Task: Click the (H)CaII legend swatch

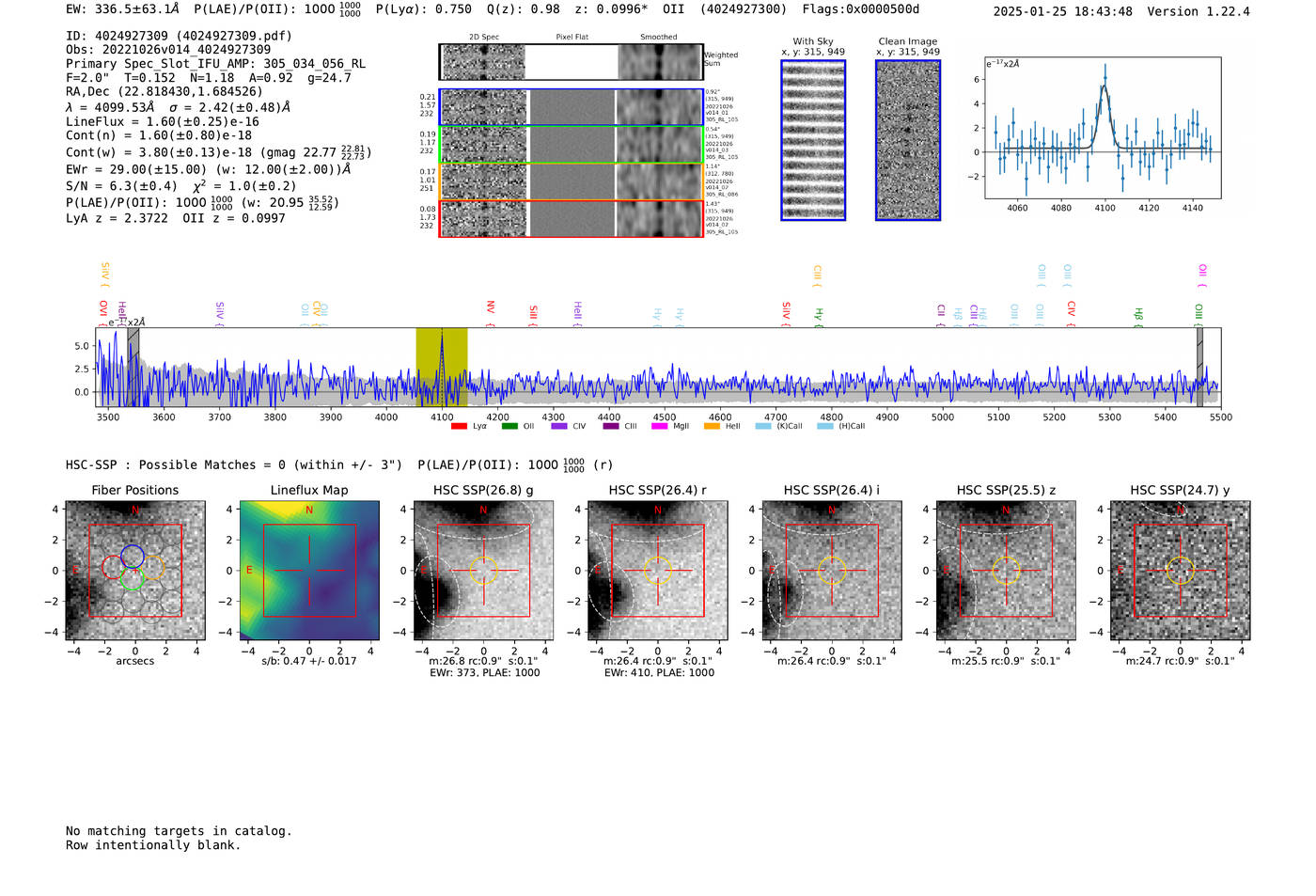Action: (x=825, y=426)
